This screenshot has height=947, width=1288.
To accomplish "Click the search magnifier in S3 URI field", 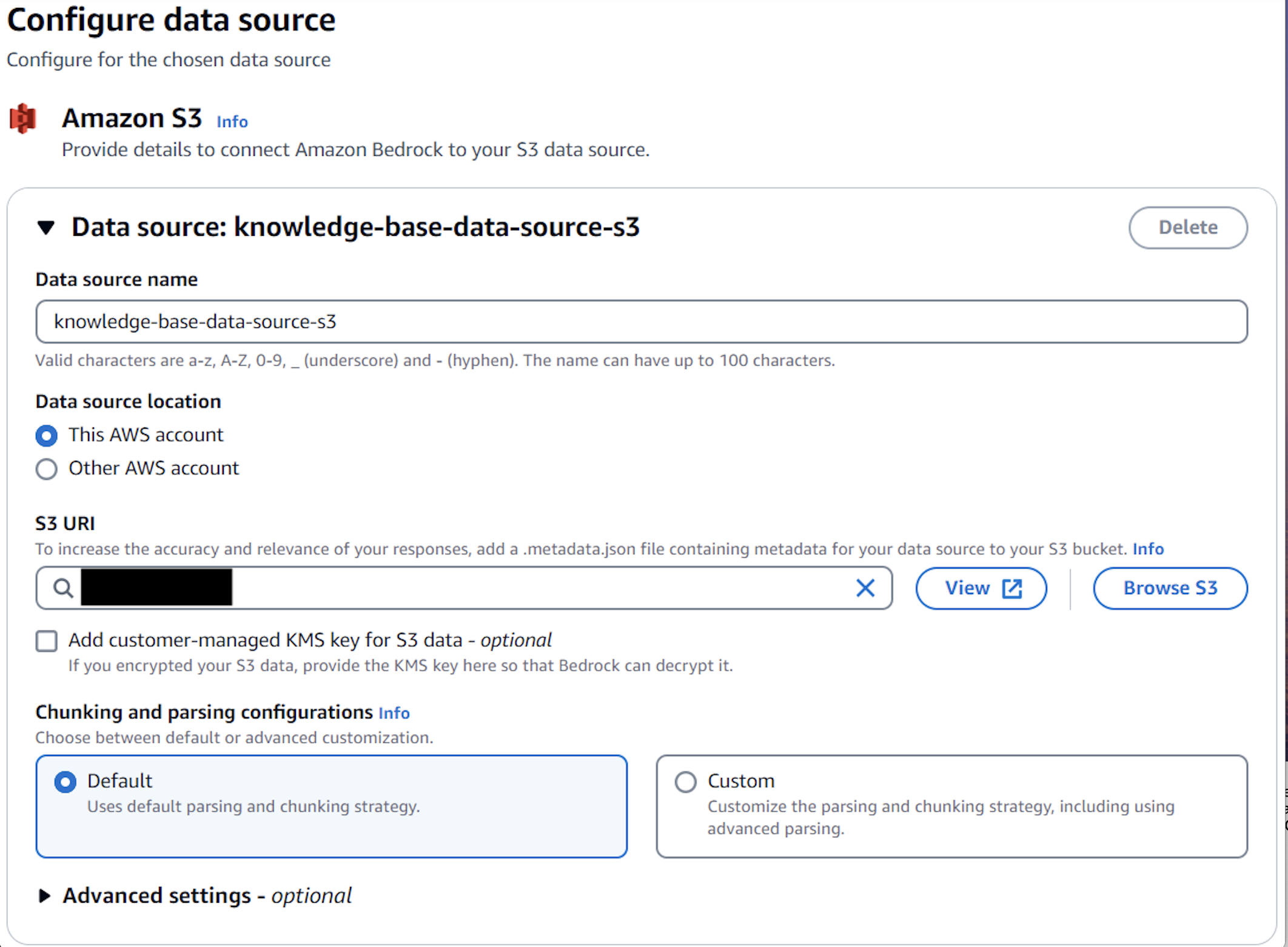I will coord(62,587).
